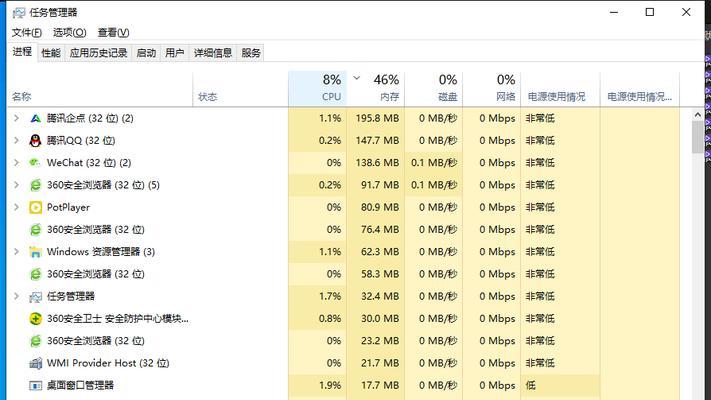Click the 腾讯QQ penguin icon
This screenshot has height=400, width=711.
[x=35, y=141]
